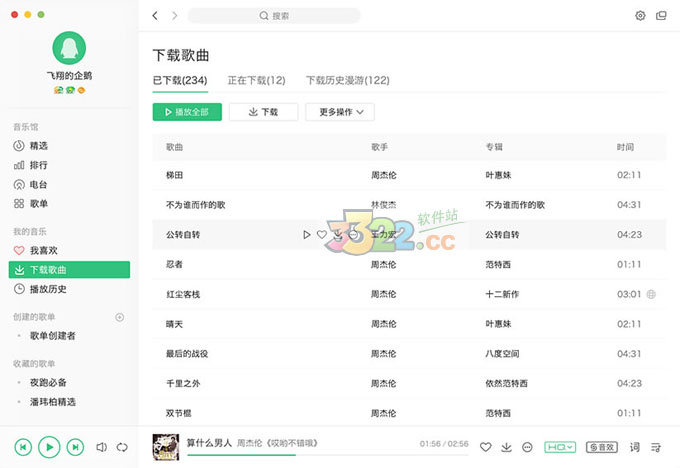Seek in the song progress bar
The height and width of the screenshot is (468, 680).
point(328,455)
